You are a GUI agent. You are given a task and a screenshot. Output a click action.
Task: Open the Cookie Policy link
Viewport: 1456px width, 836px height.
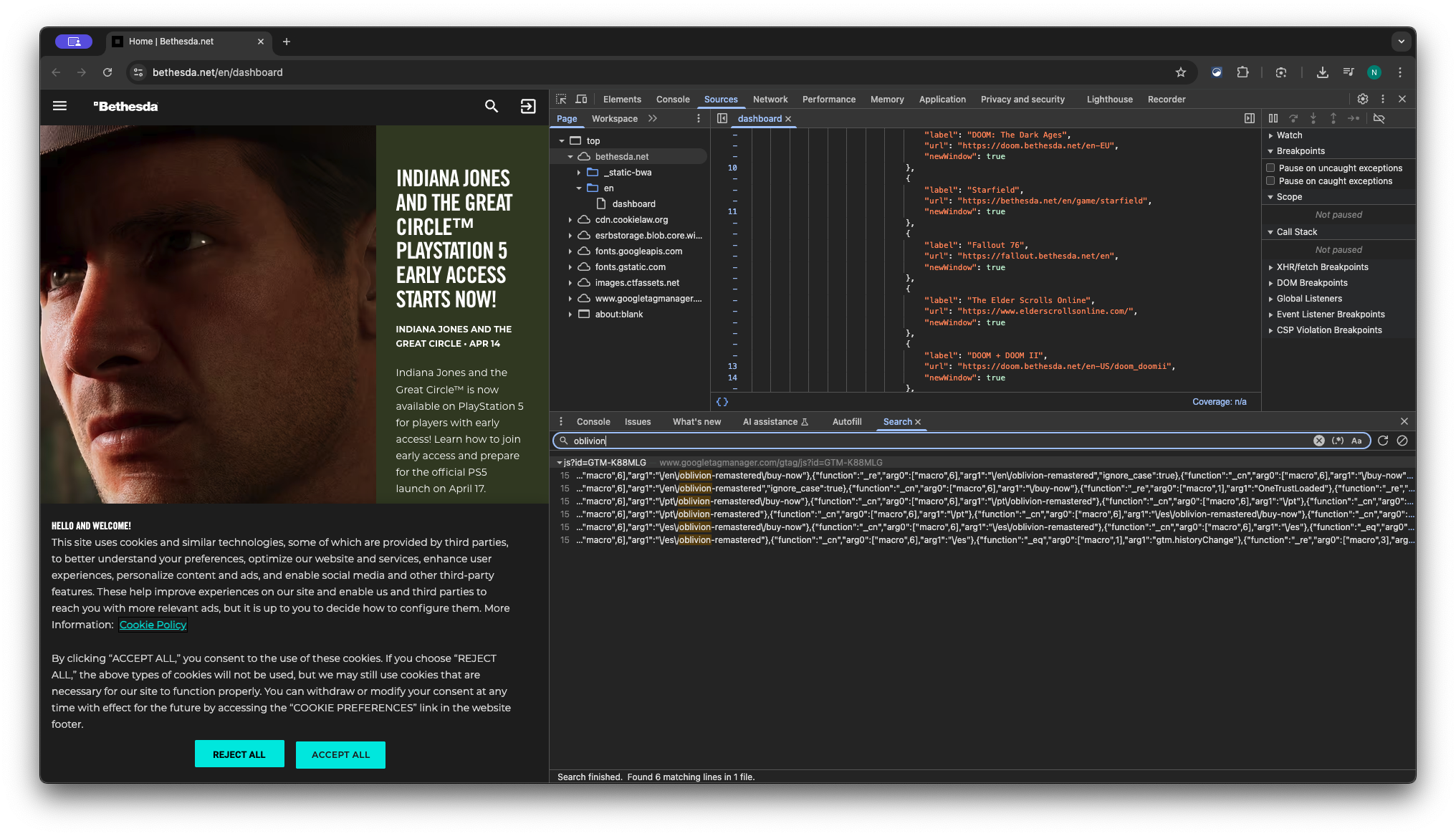[153, 625]
